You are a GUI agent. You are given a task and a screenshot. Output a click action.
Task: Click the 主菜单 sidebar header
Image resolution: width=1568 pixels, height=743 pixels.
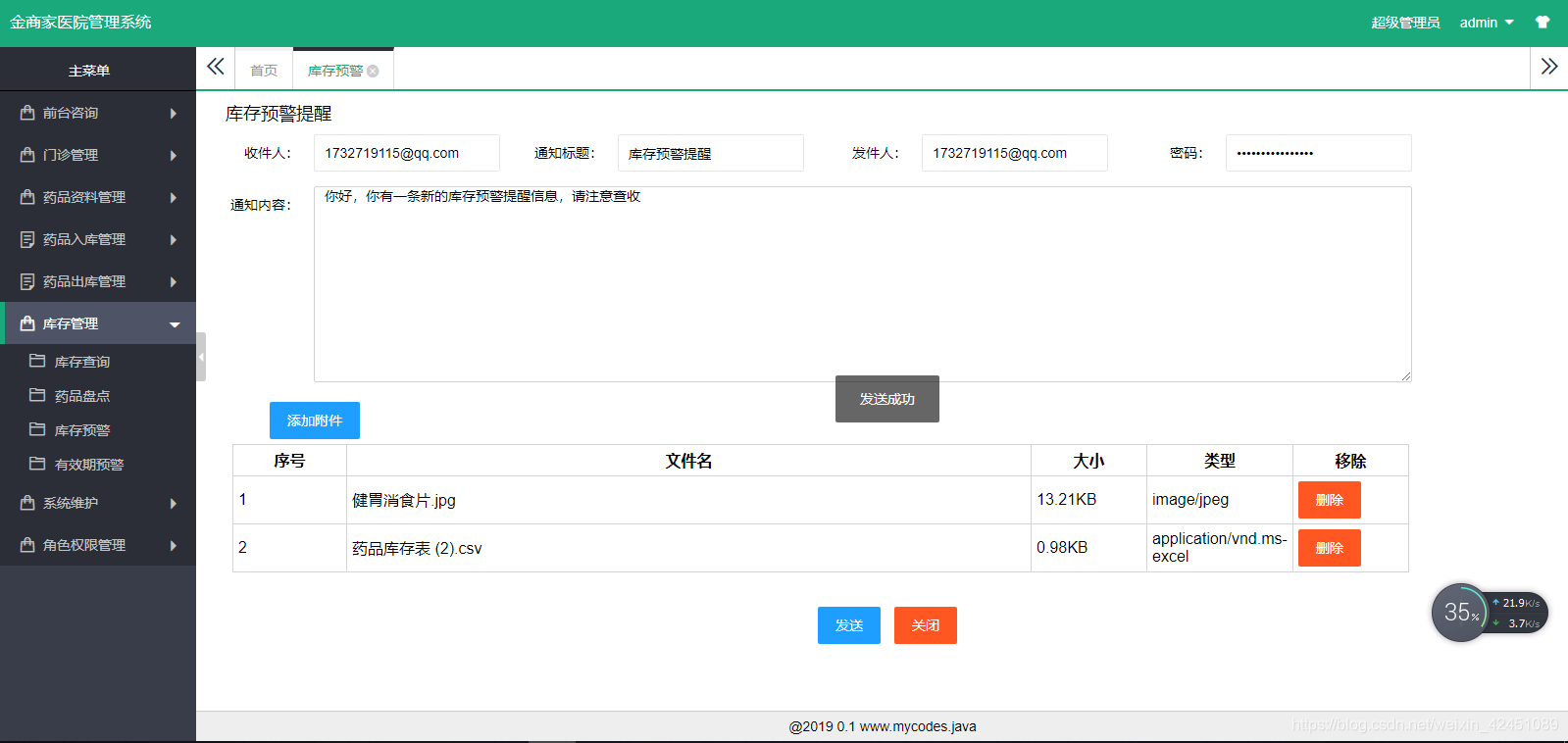[89, 71]
